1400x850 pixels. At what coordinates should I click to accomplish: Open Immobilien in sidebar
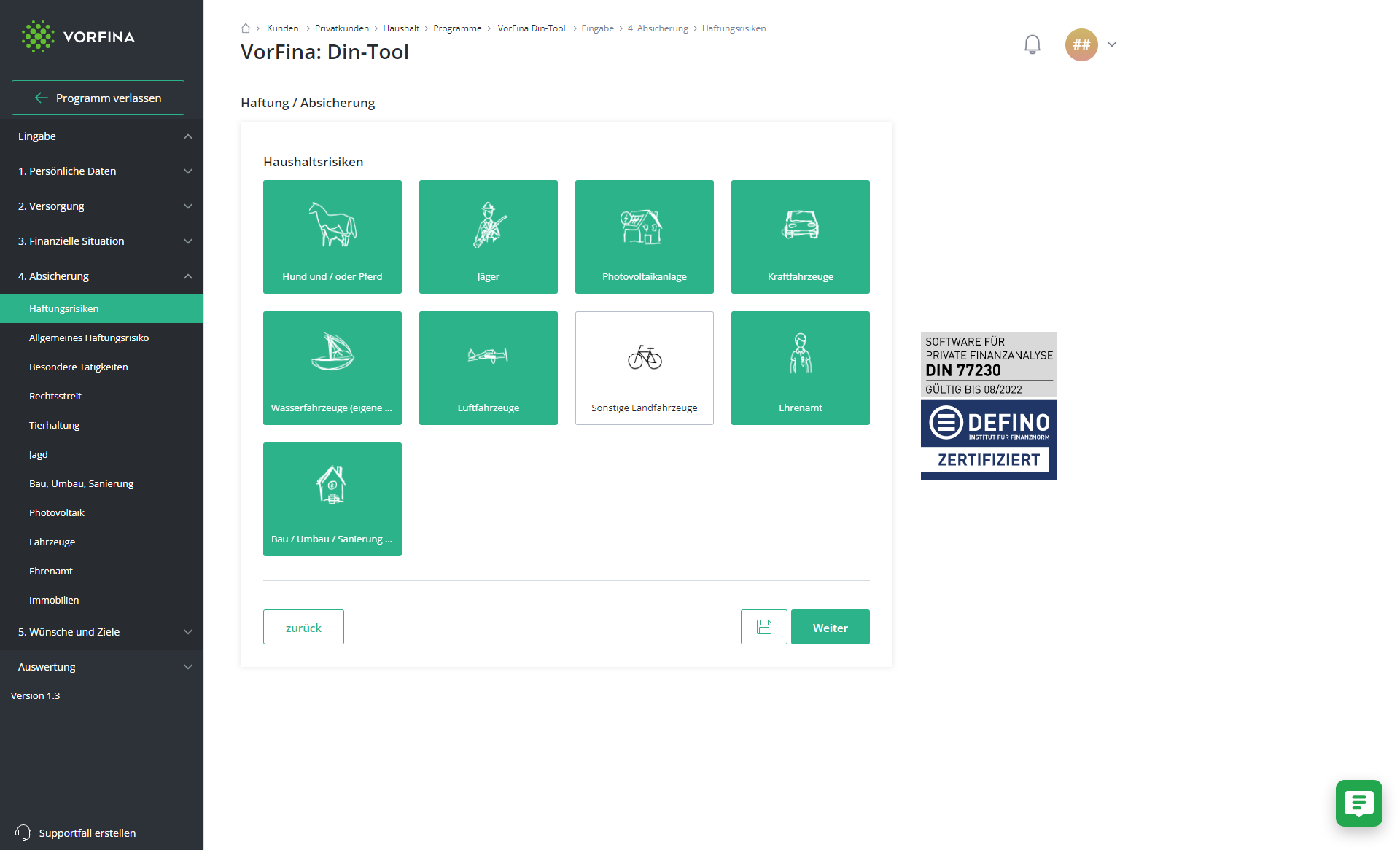101,600
